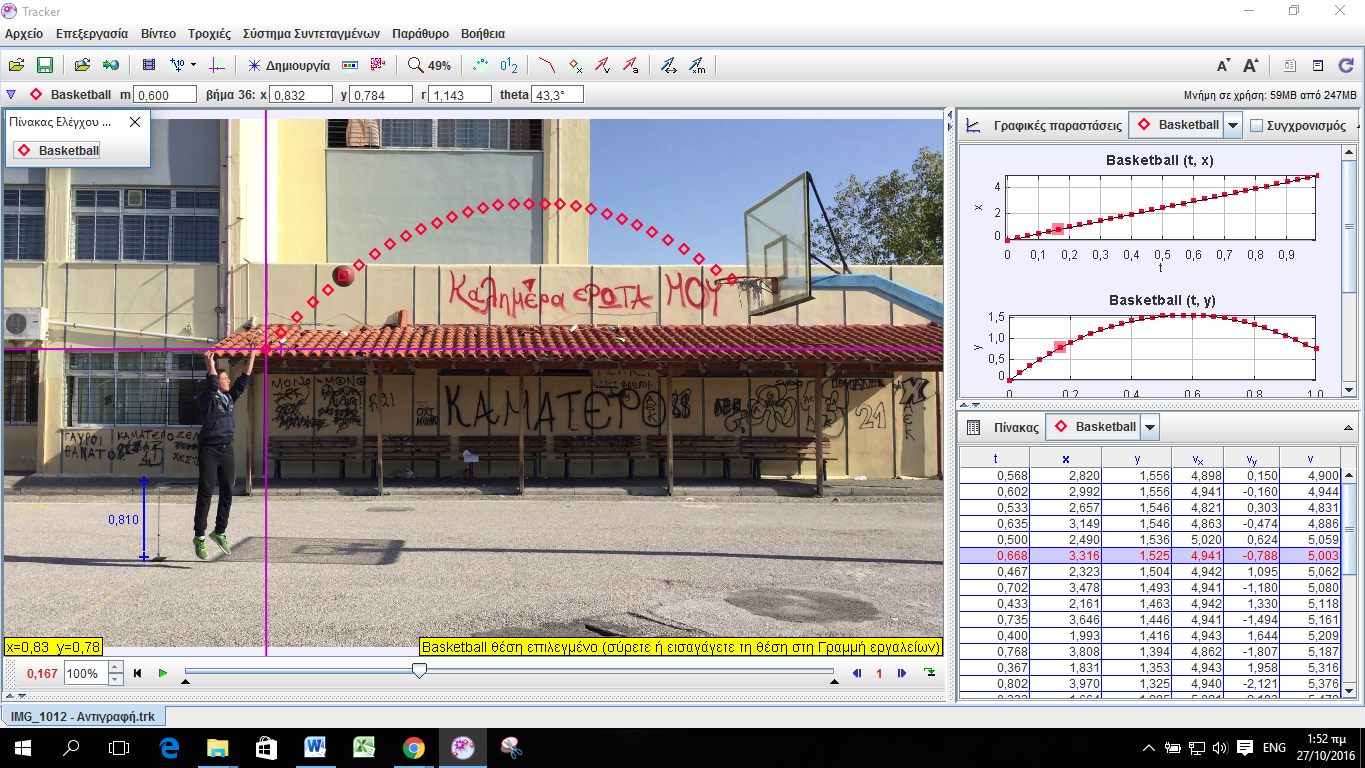Click the red 0,167 time readout

(42, 673)
